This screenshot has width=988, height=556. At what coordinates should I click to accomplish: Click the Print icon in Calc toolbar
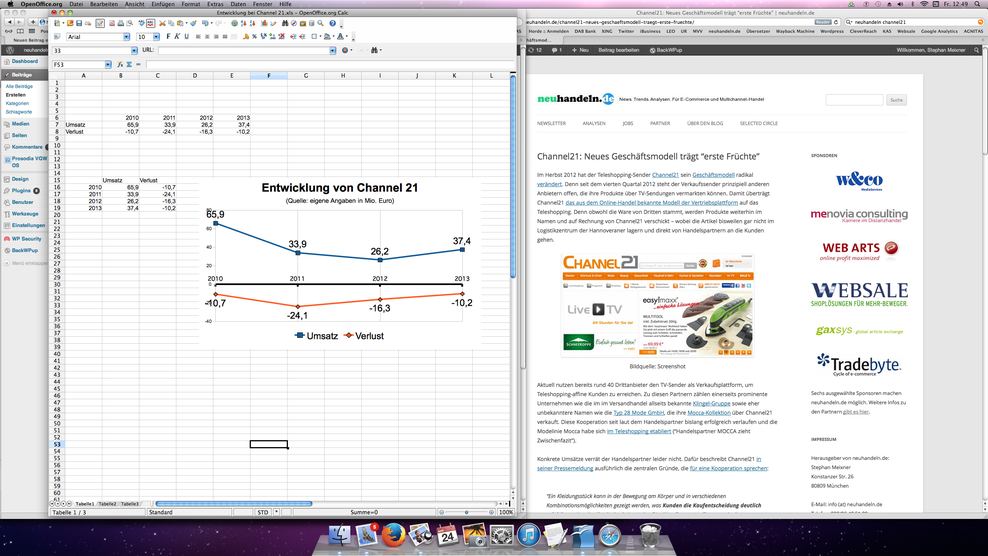[121, 23]
